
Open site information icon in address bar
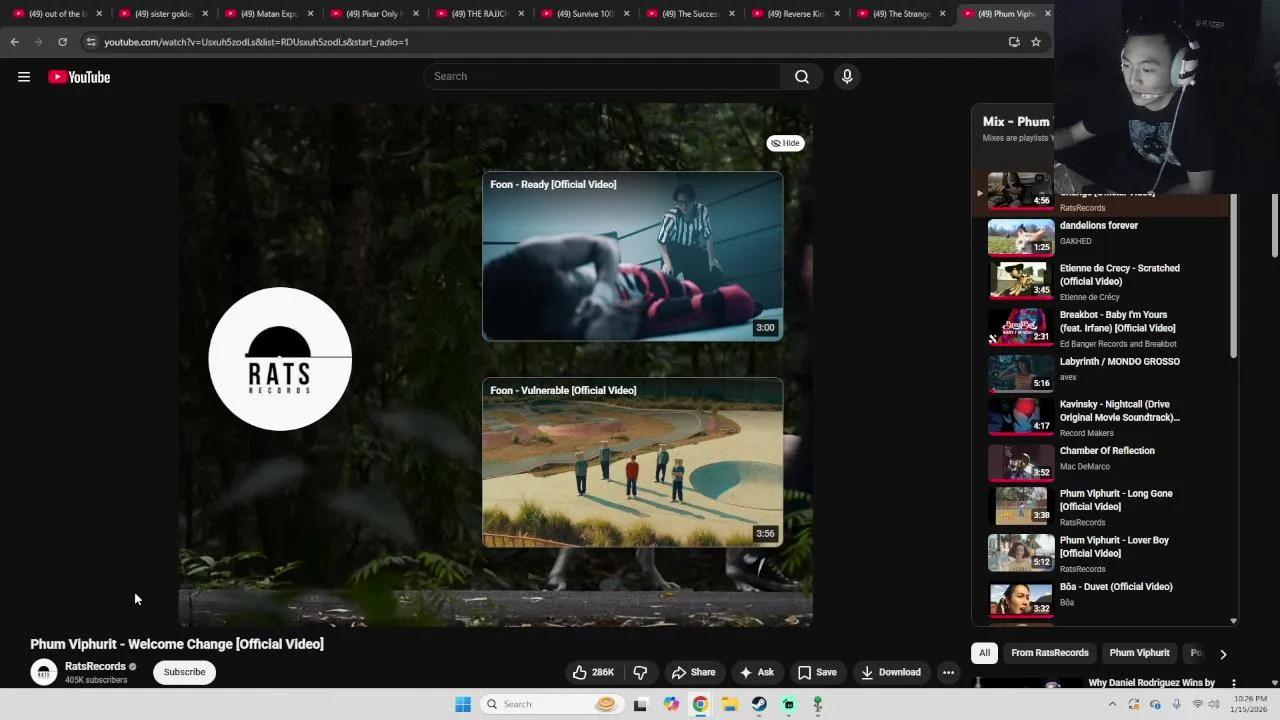point(91,42)
